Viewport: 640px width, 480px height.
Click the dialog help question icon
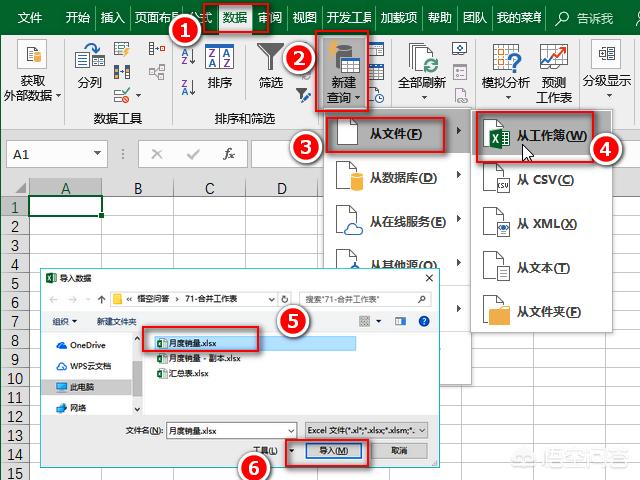click(x=424, y=321)
